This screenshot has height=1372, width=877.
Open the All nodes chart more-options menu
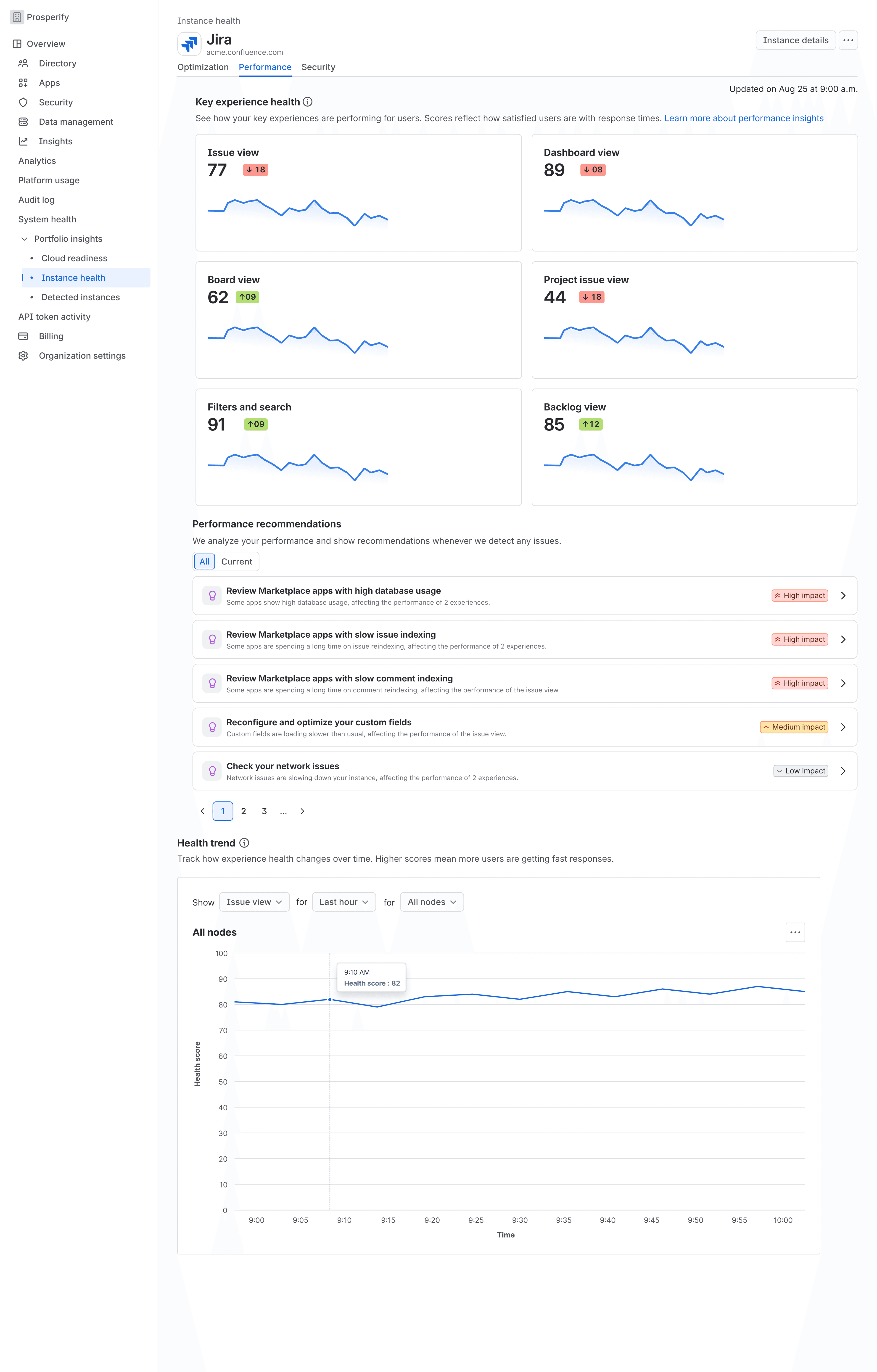(795, 932)
